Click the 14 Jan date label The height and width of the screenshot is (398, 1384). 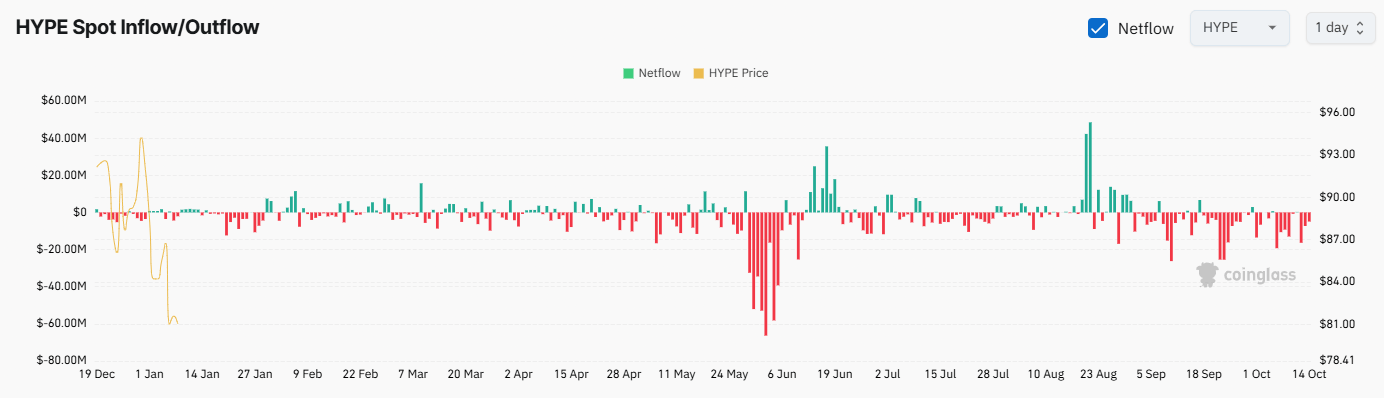(x=202, y=374)
